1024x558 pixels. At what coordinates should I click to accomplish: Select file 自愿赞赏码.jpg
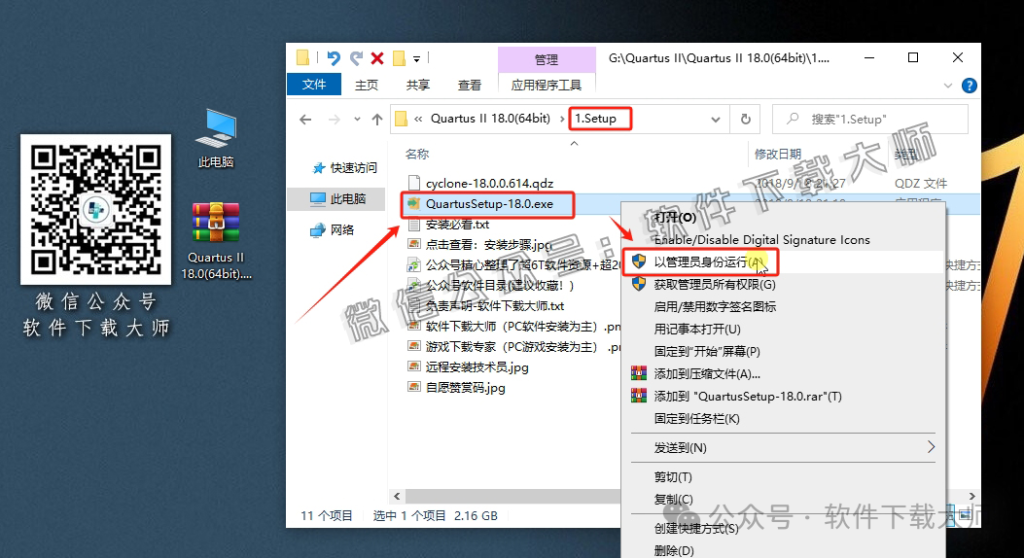tap(465, 387)
